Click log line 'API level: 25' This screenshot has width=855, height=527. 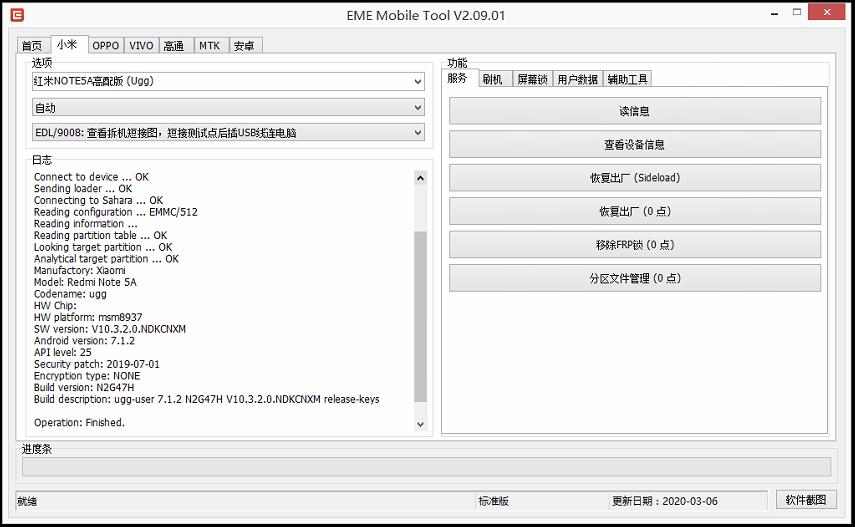63,352
